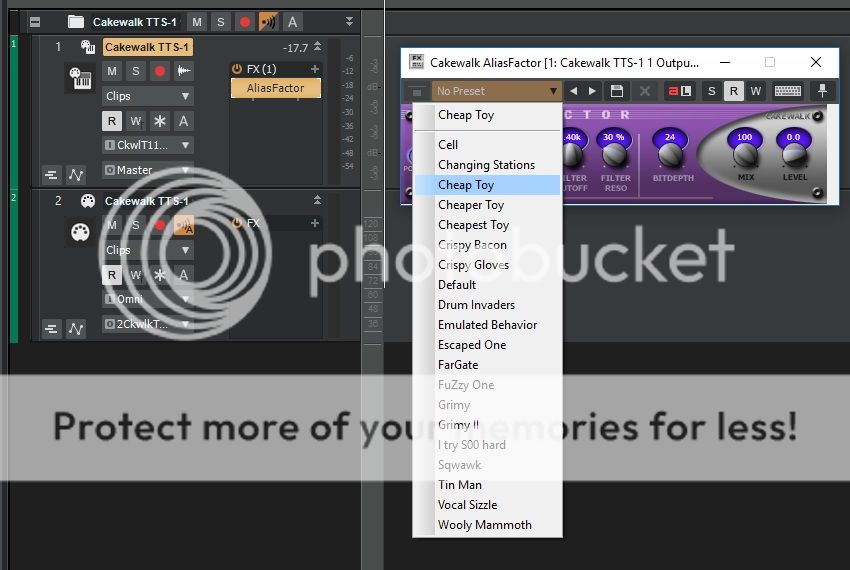Image resolution: width=850 pixels, height=570 pixels.
Task: Solo the Cakewalk TTS-1 folder track
Action: (220, 22)
